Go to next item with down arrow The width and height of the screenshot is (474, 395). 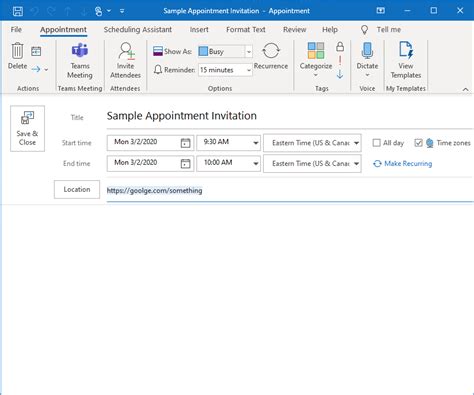tap(84, 11)
